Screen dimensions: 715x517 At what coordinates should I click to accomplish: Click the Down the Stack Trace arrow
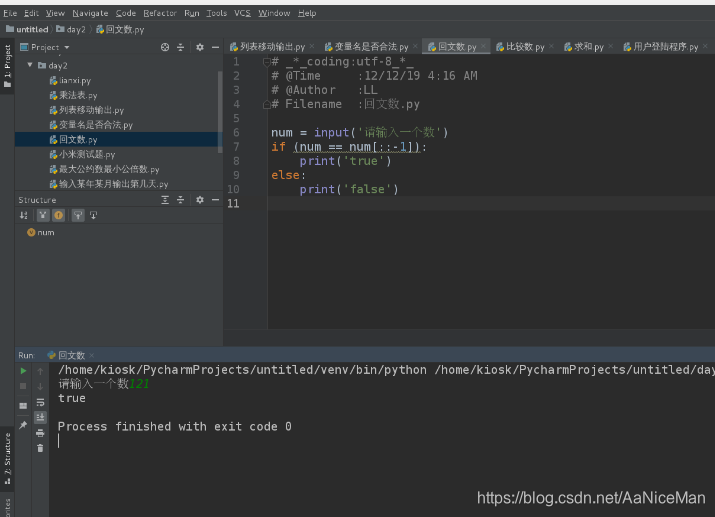[x=40, y=386]
